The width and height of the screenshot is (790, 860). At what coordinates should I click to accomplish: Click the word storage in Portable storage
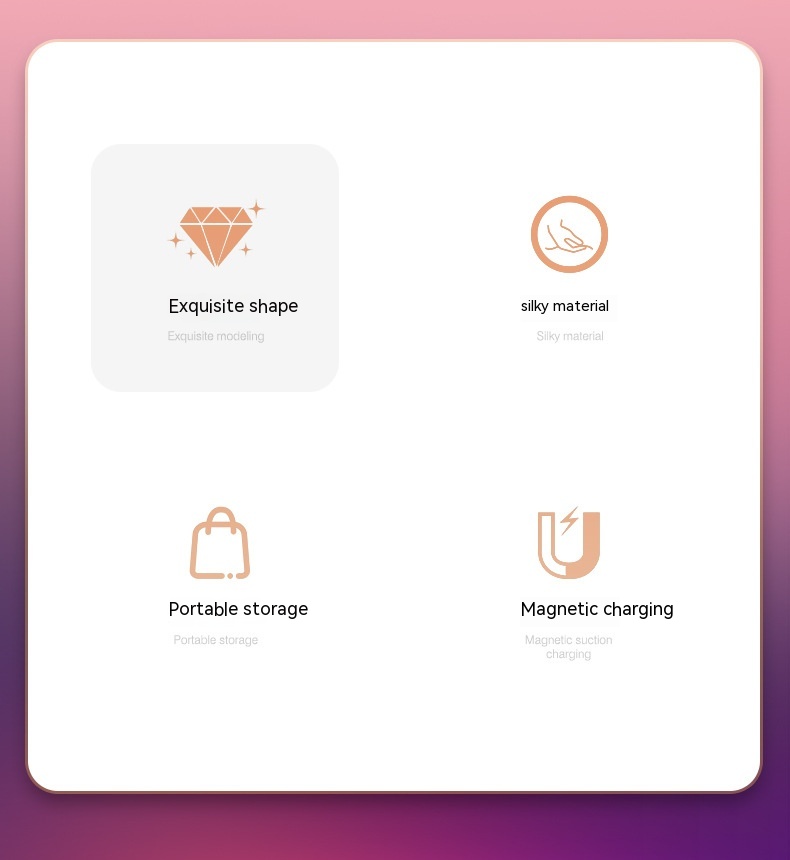tap(275, 609)
